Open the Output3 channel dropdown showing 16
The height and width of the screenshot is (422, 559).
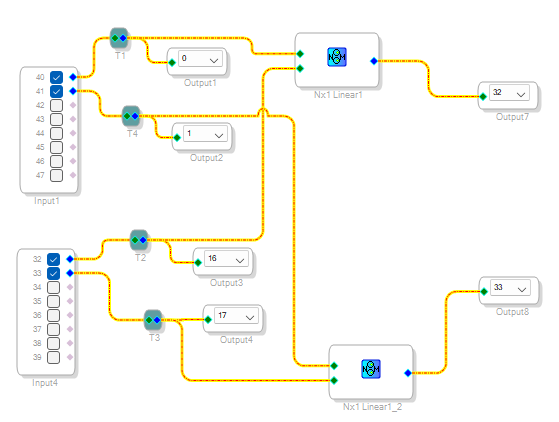pos(226,259)
